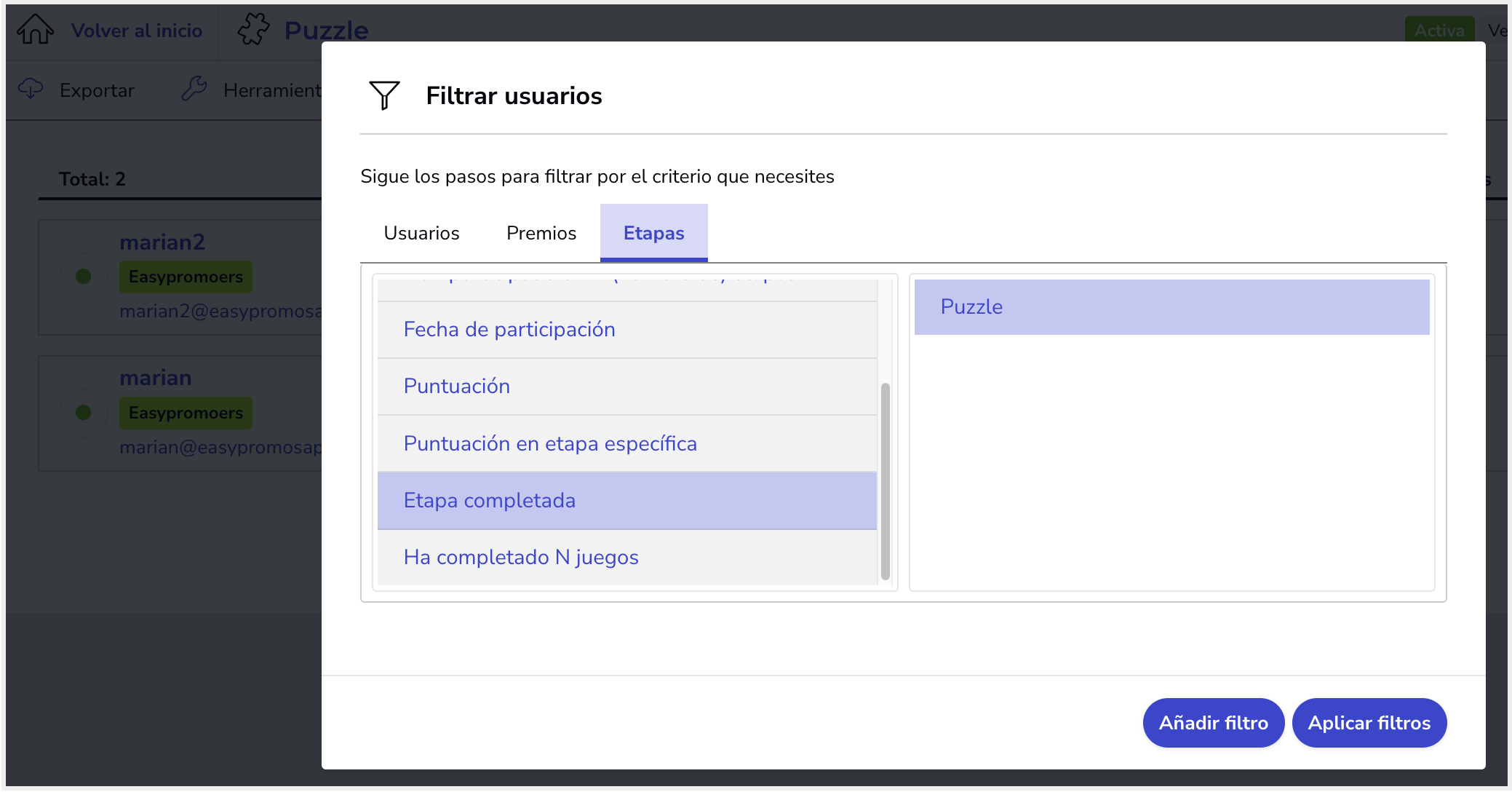1512x792 pixels.
Task: Click the Total: 2 label
Action: coord(92,179)
